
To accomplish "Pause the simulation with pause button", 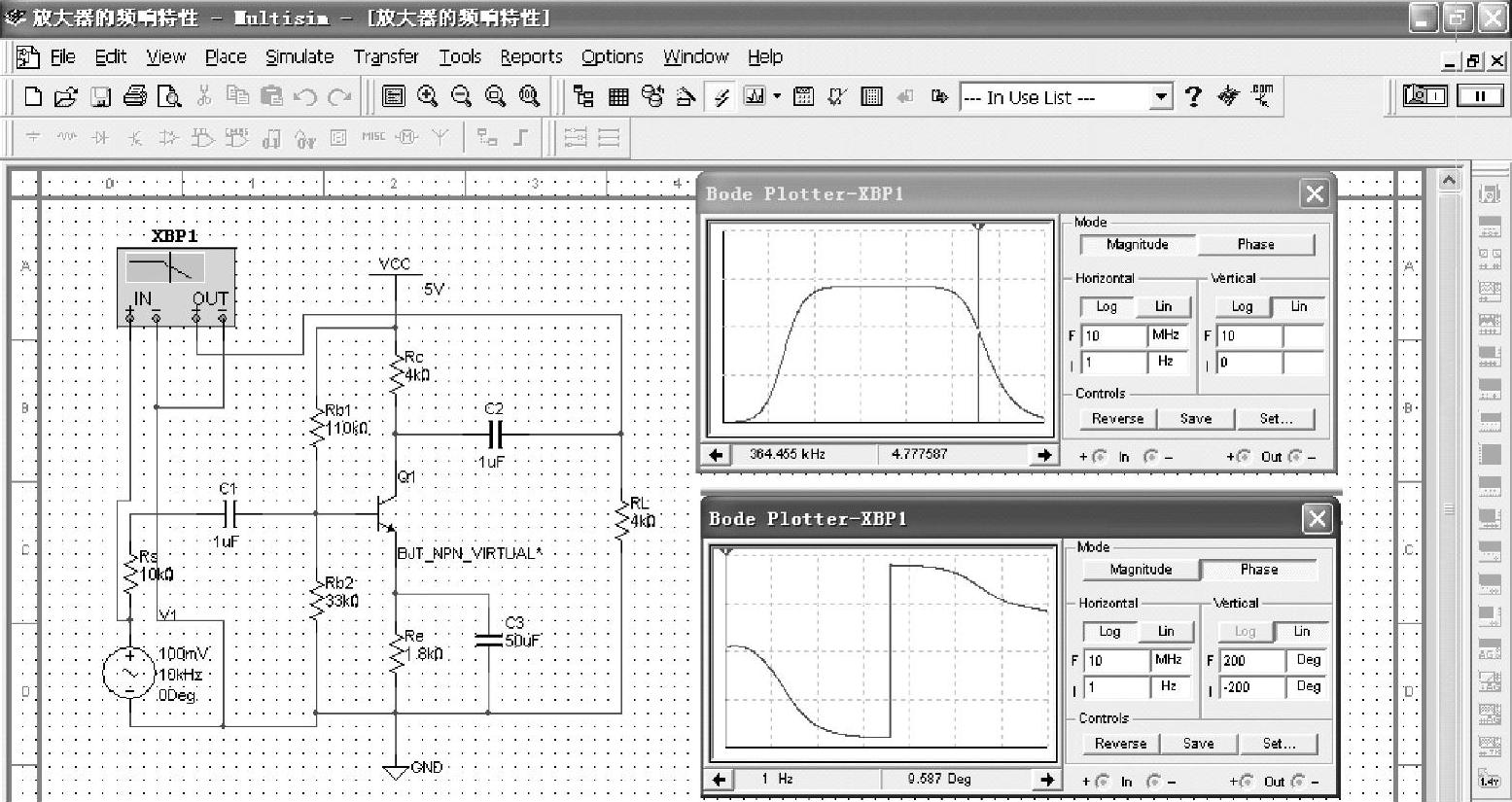I will pos(1480,95).
